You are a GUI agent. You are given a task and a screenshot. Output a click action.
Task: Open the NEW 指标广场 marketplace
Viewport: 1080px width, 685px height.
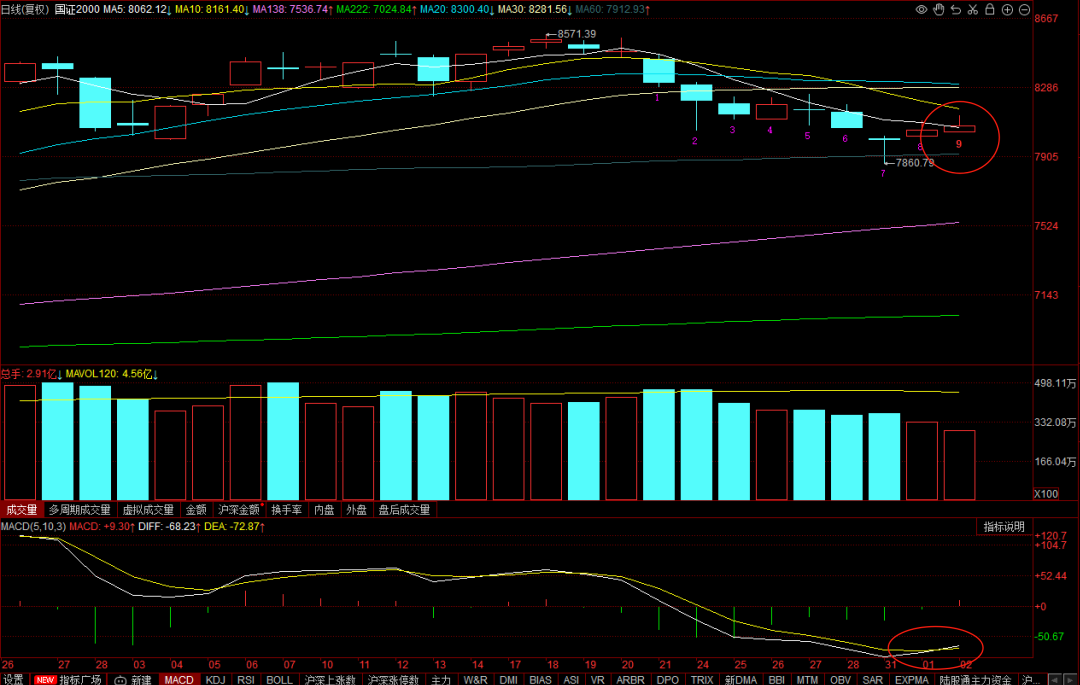click(x=68, y=679)
